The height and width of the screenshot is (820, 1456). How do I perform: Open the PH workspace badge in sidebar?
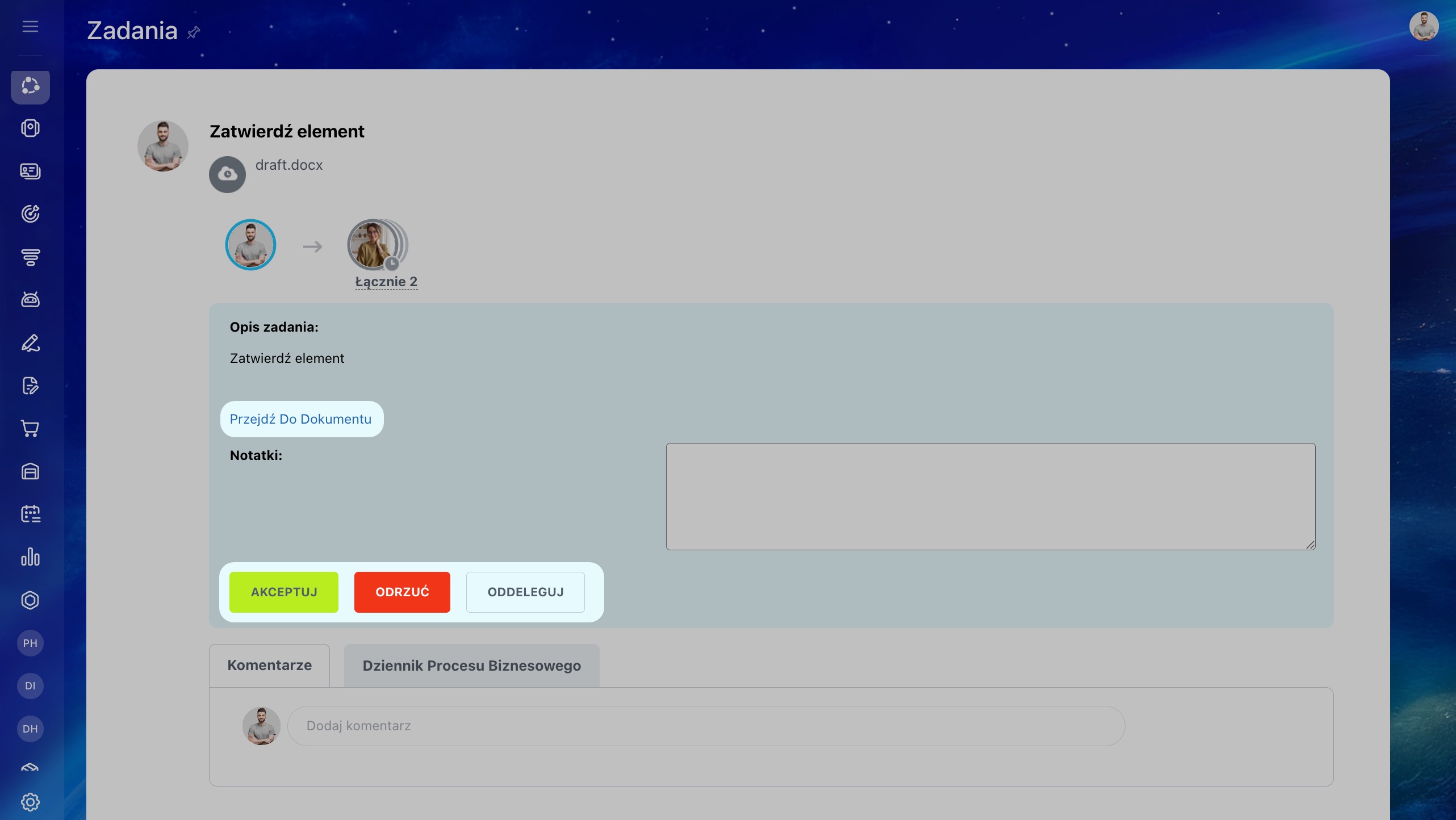pyautogui.click(x=30, y=643)
